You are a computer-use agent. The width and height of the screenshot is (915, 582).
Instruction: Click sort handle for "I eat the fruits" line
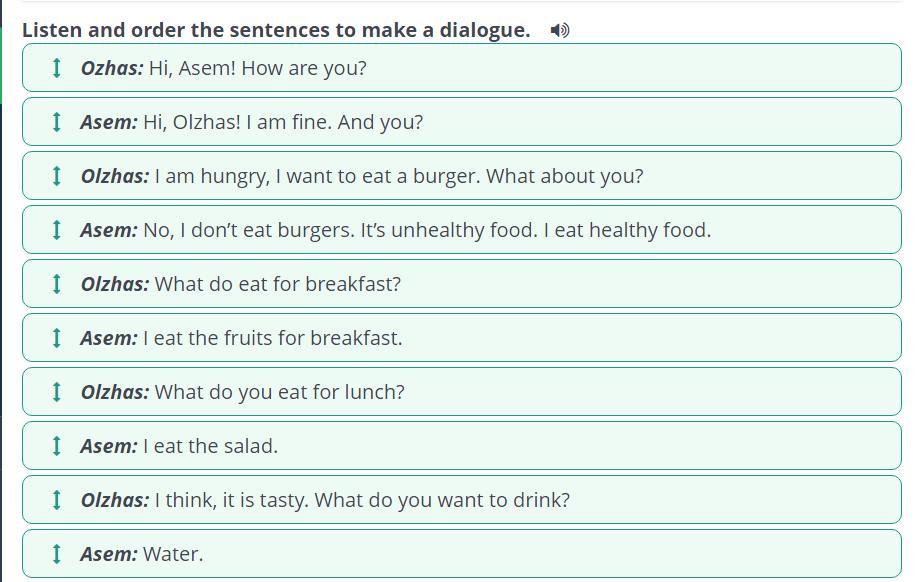pos(57,338)
